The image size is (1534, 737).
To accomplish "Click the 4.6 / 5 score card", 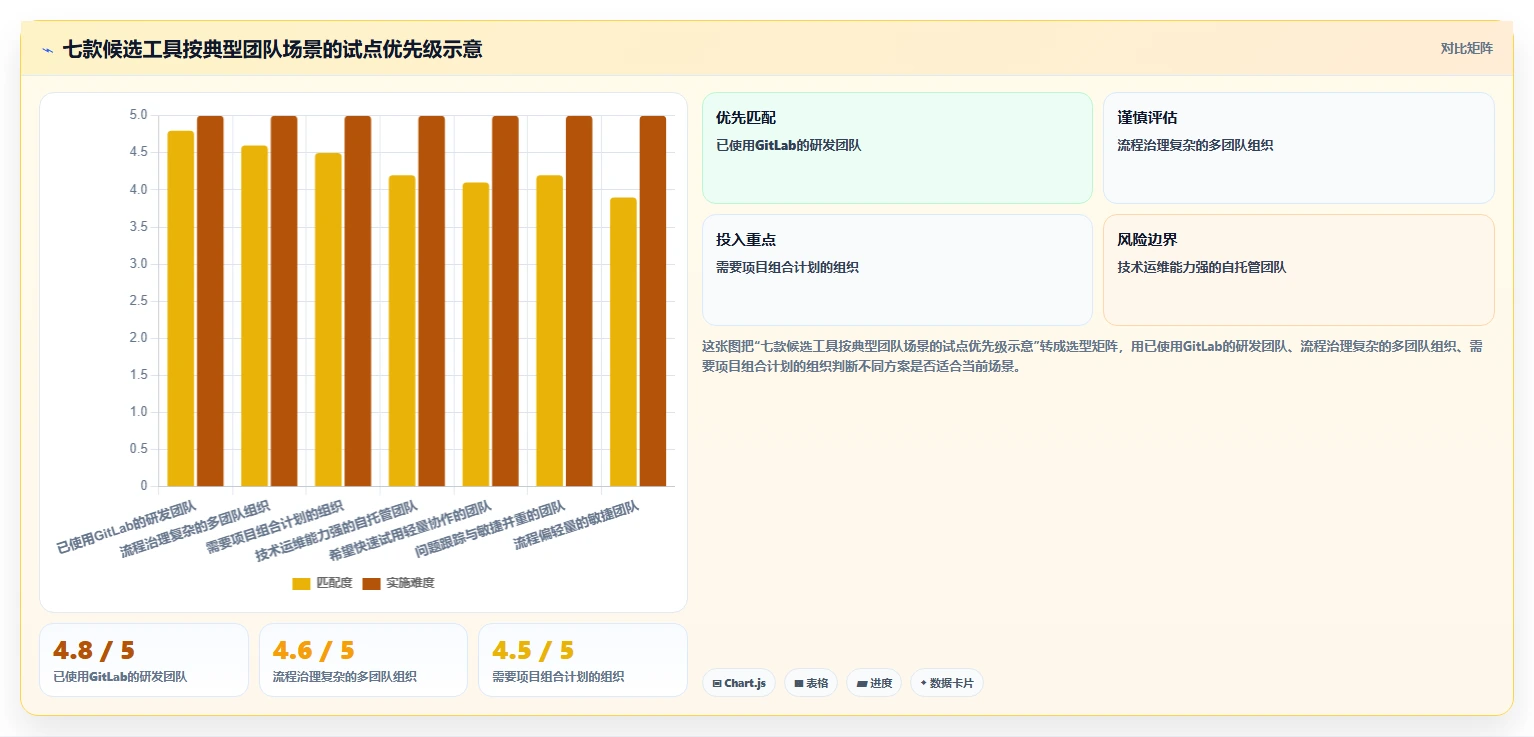I will click(363, 660).
